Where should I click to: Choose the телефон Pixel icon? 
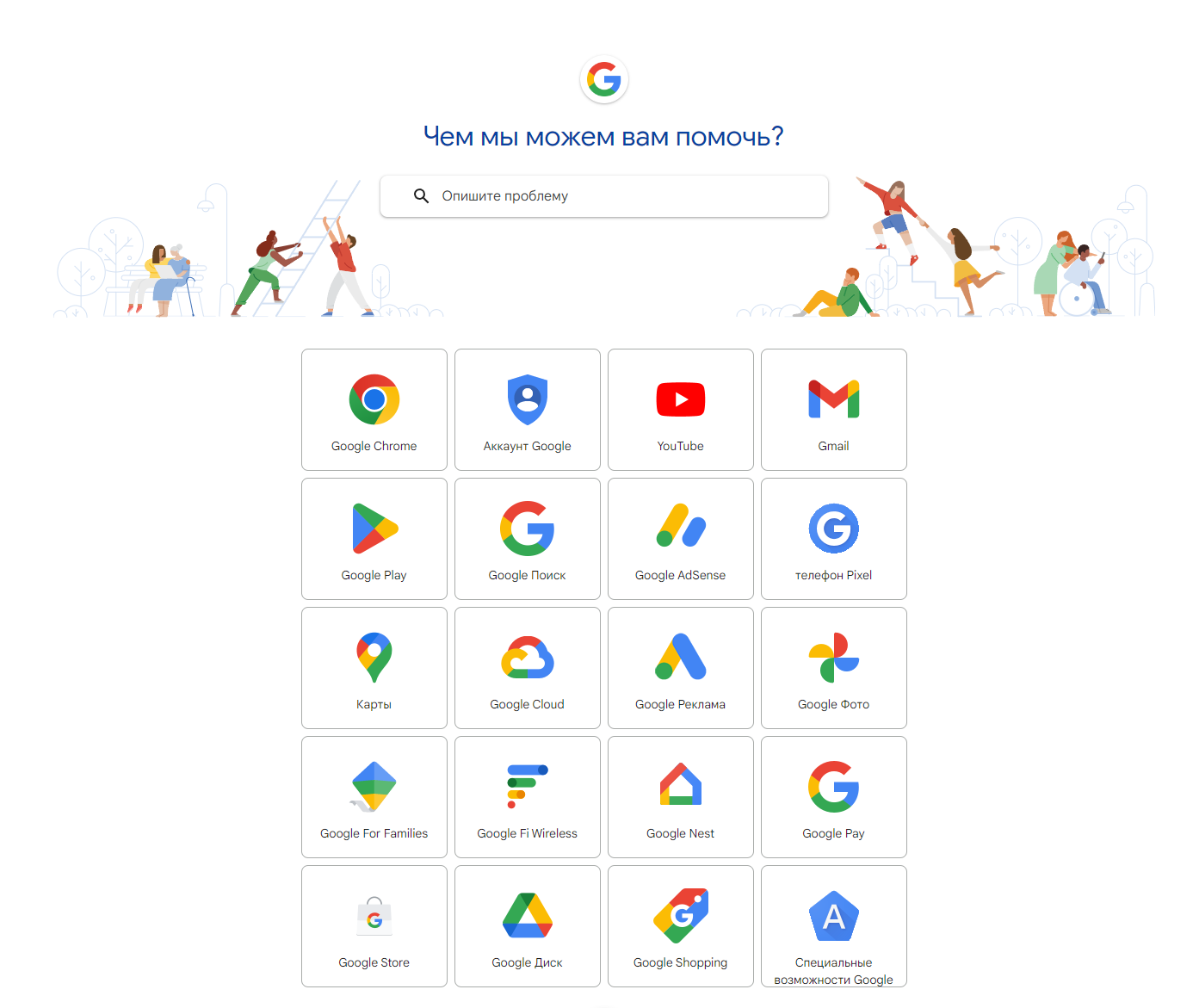point(834,529)
